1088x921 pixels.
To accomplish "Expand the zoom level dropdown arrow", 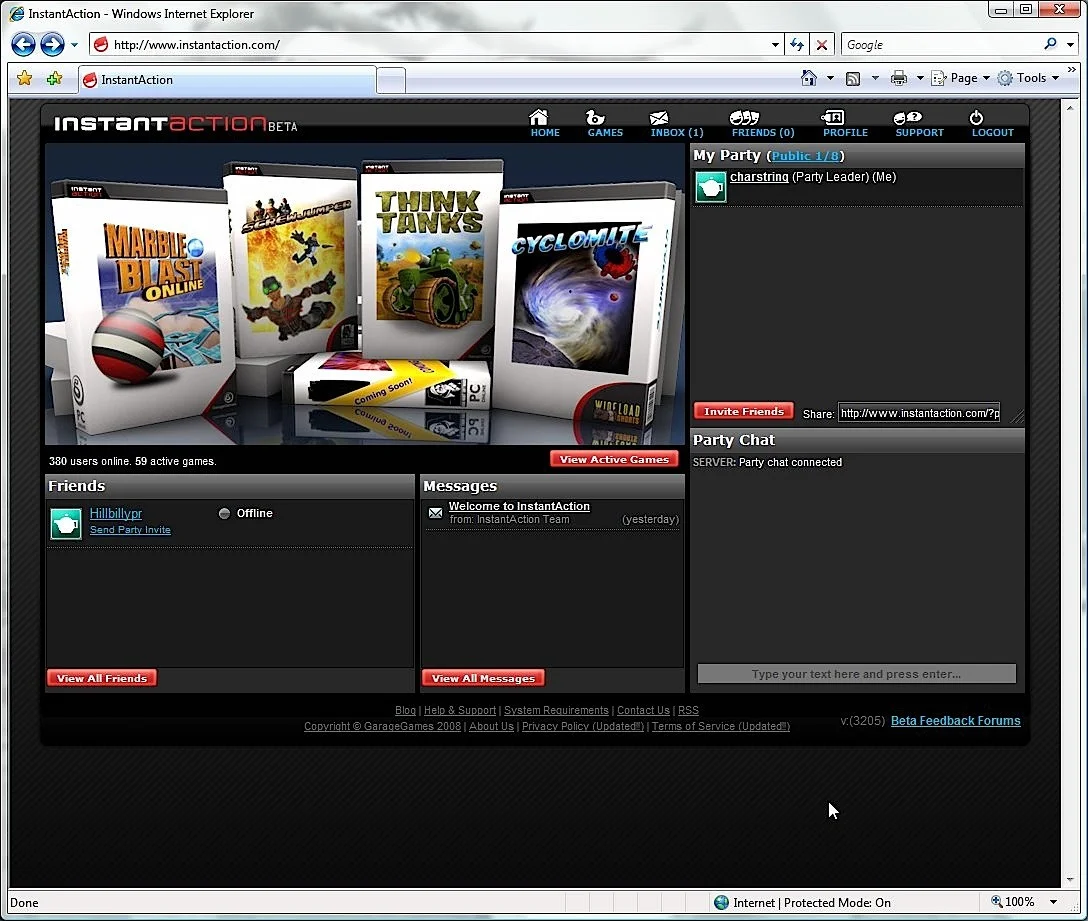I will (x=1053, y=902).
